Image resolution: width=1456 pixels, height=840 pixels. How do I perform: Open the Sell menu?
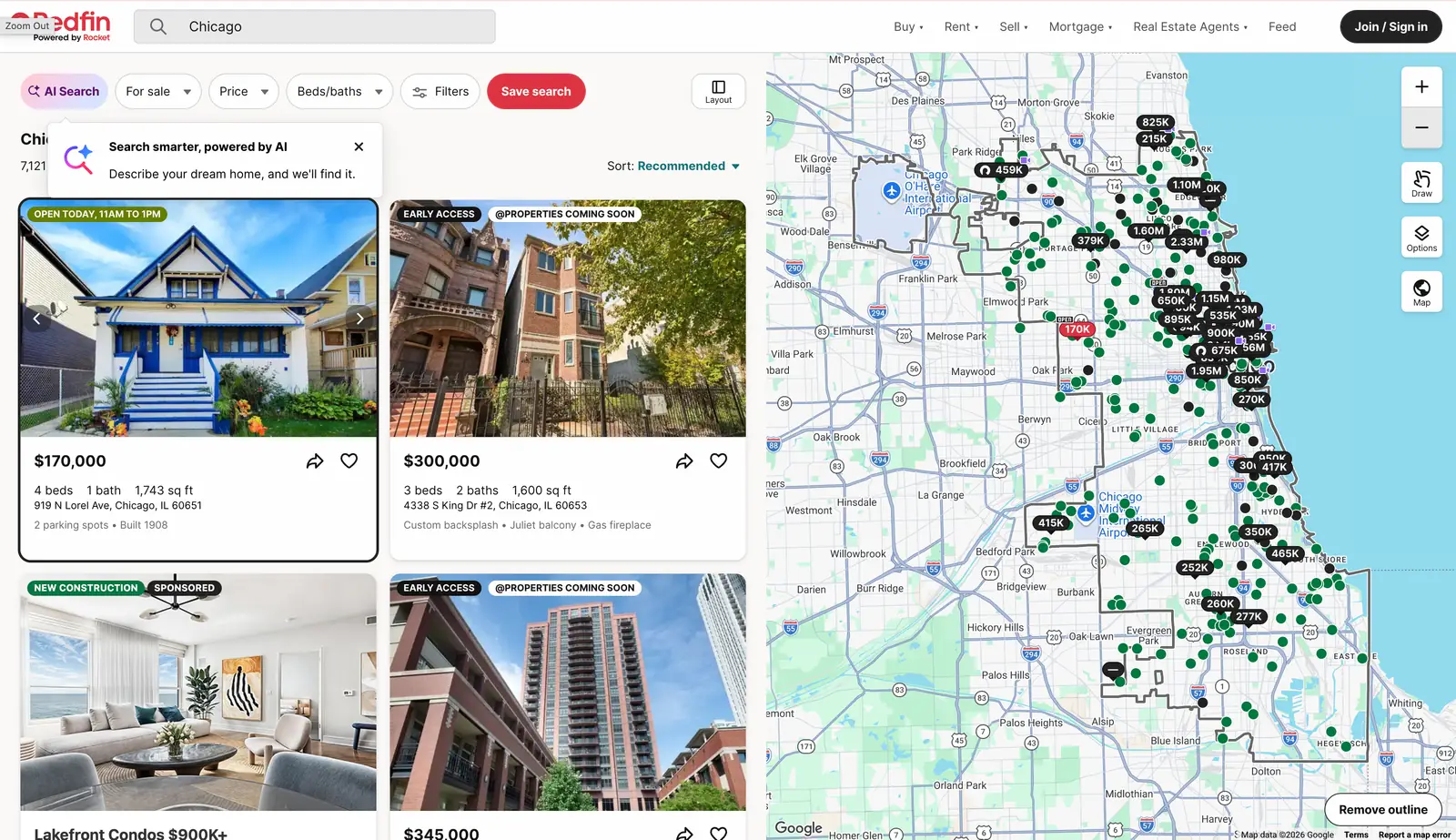coord(1014,27)
